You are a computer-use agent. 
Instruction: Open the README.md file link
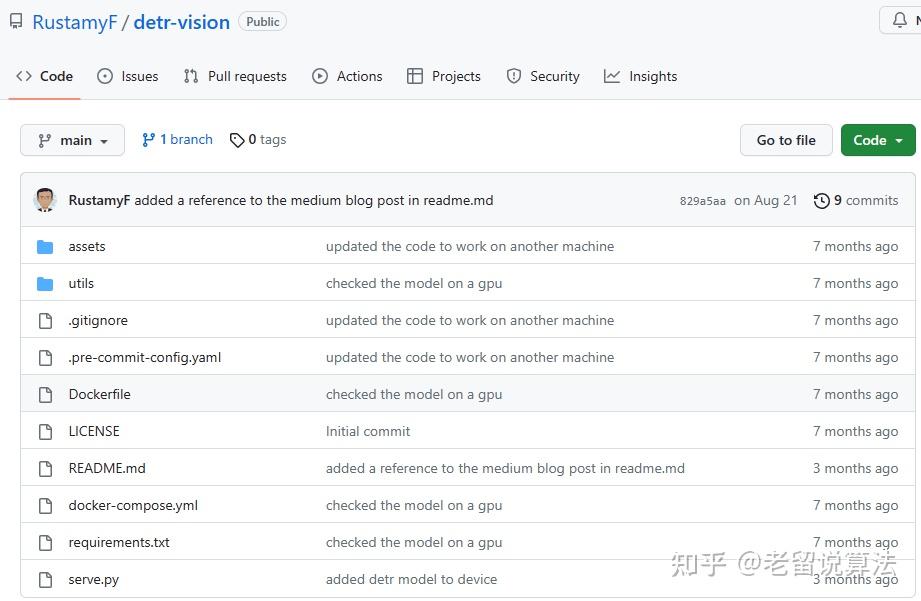tap(107, 468)
